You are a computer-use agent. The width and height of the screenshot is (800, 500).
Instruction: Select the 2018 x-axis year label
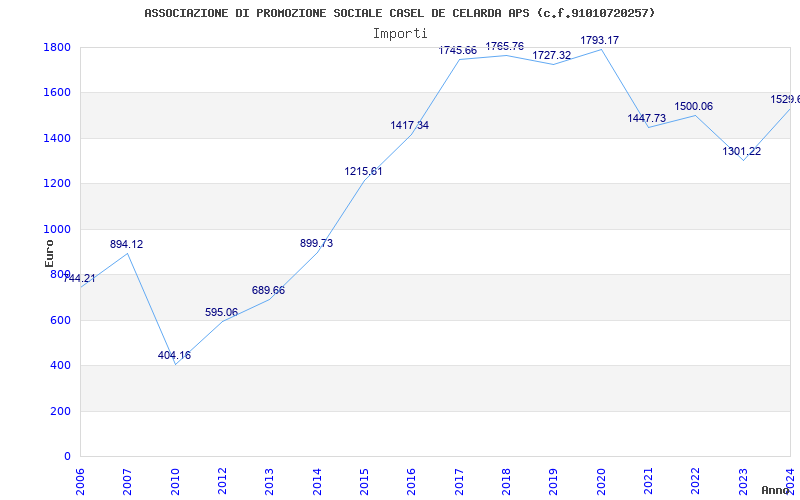(x=506, y=481)
